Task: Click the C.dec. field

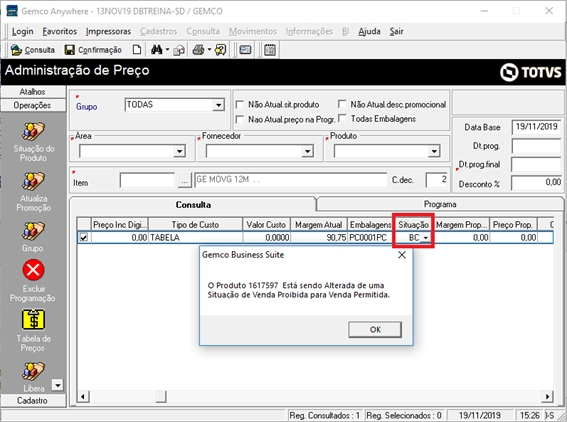Action: 437,180
